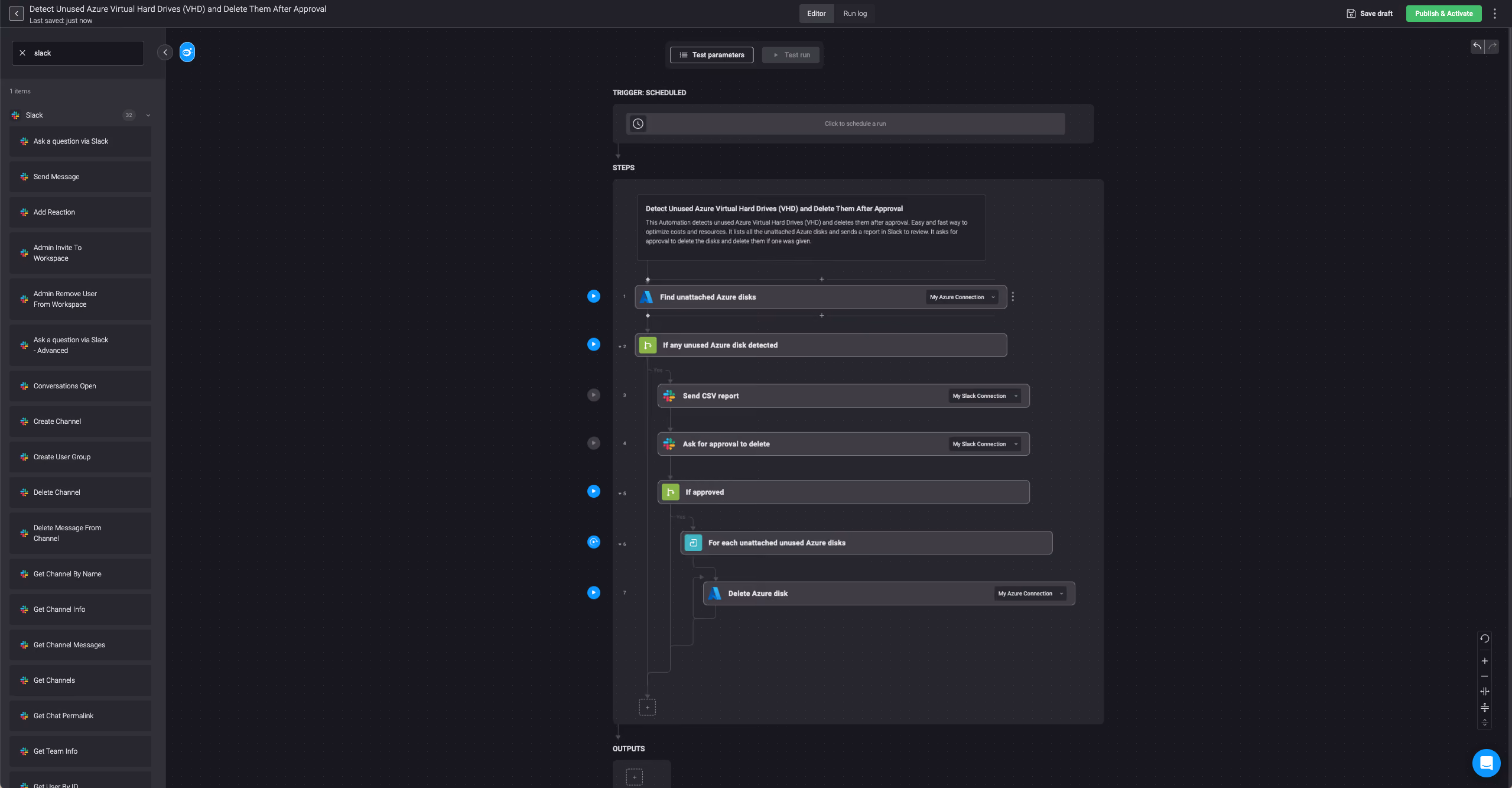Viewport: 1512px width, 788px height.
Task: Click Publish & Activate
Action: click(1443, 14)
